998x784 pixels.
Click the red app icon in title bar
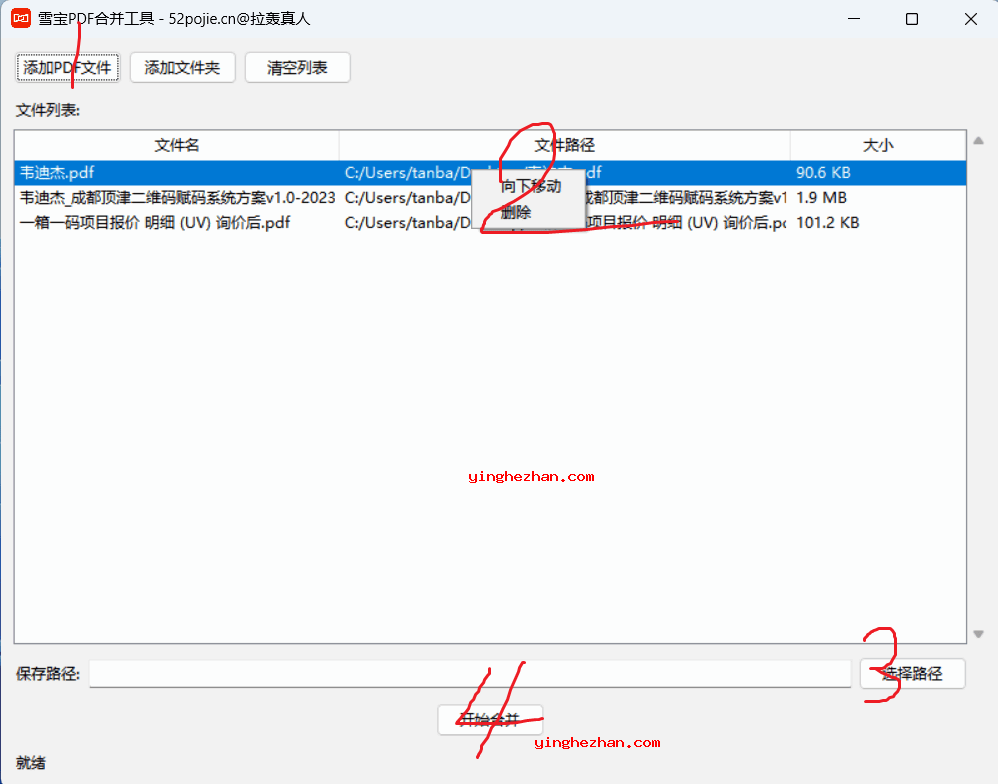21,19
